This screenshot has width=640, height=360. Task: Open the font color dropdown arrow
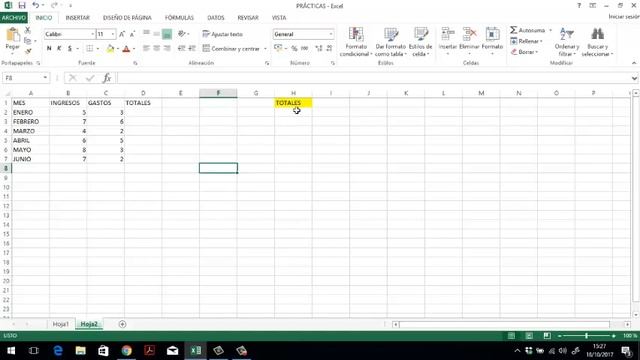coord(134,49)
